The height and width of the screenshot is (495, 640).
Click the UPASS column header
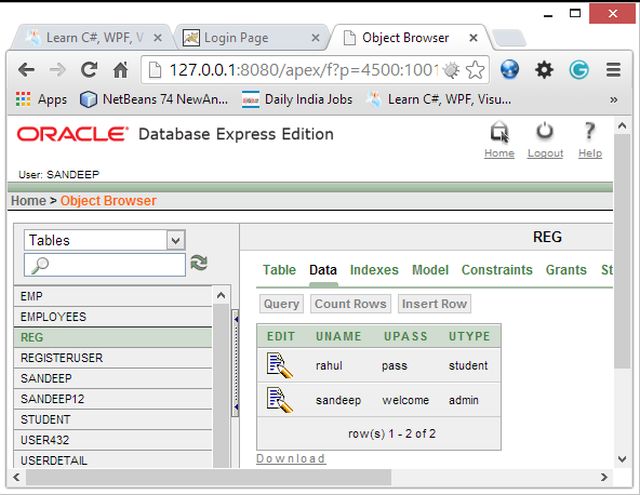(x=406, y=336)
